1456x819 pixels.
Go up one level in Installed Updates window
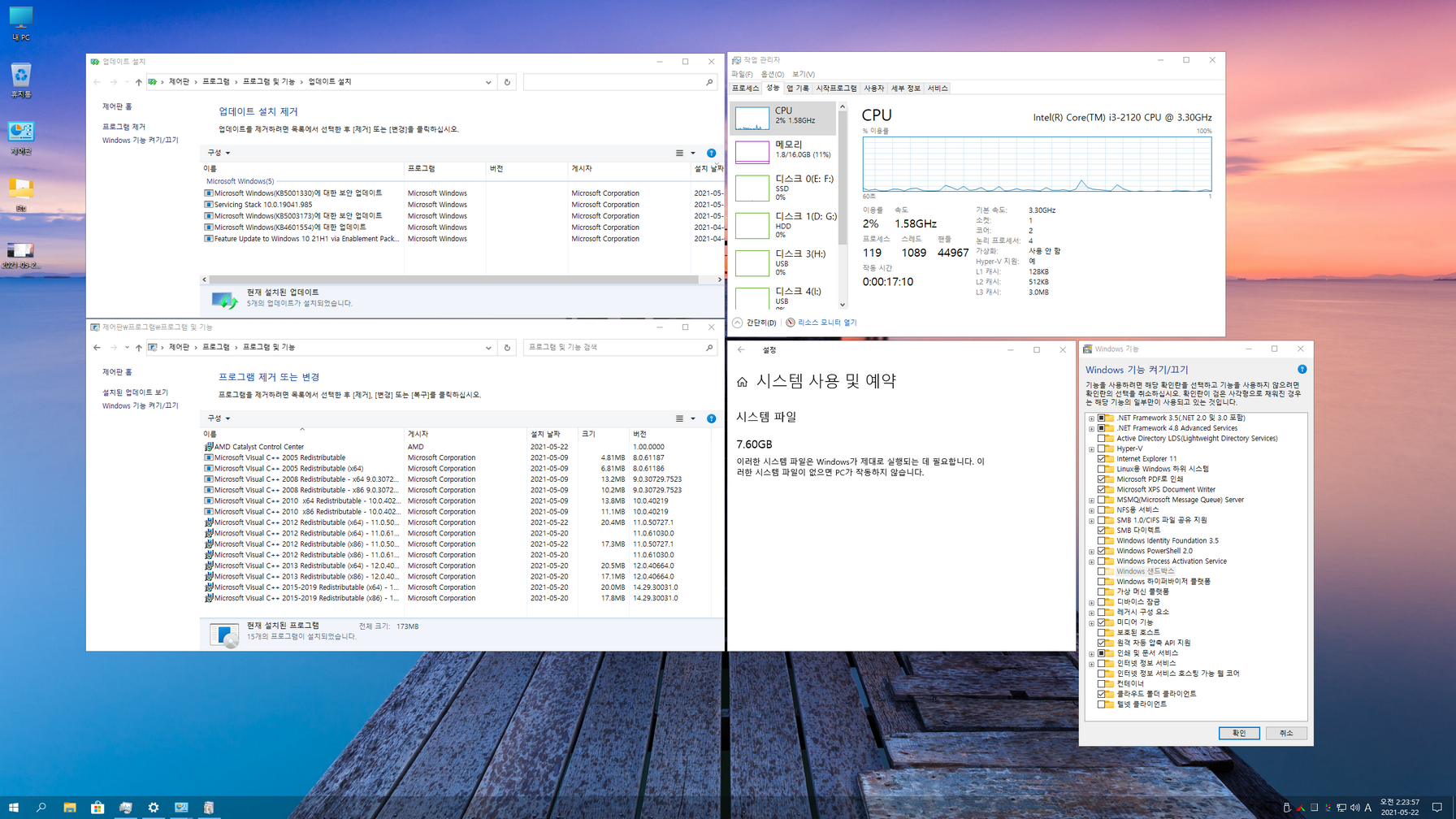click(x=138, y=82)
